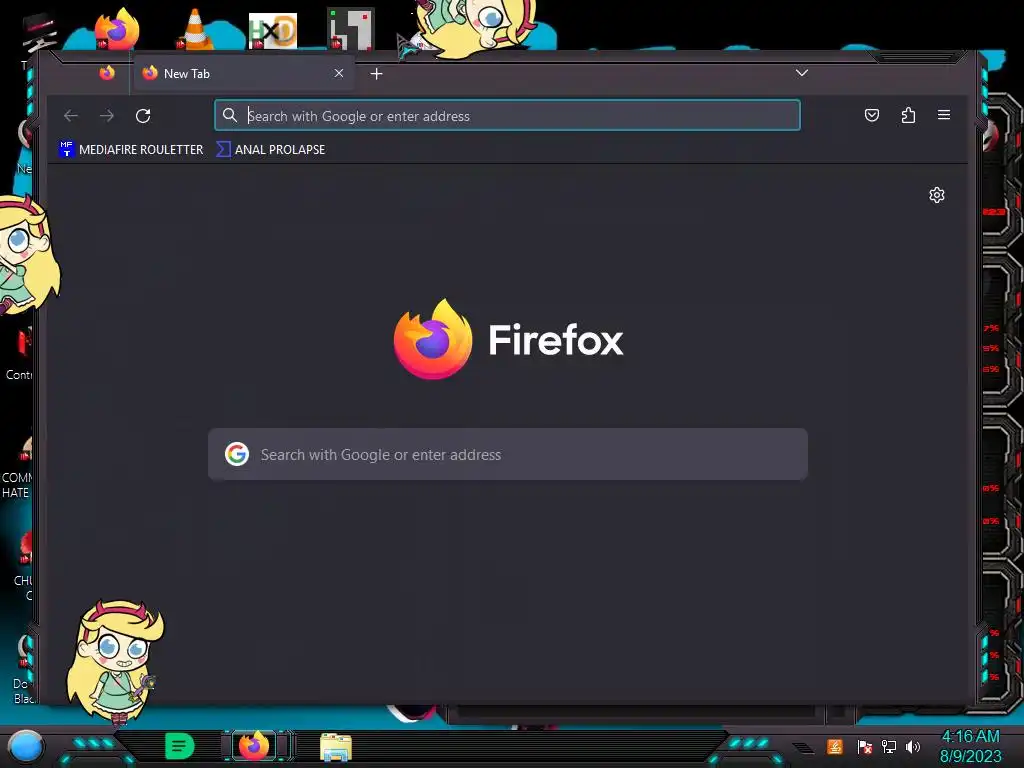Screen dimensions: 1024x768
Task: Expand the list all tabs chevron
Action: pos(802,72)
